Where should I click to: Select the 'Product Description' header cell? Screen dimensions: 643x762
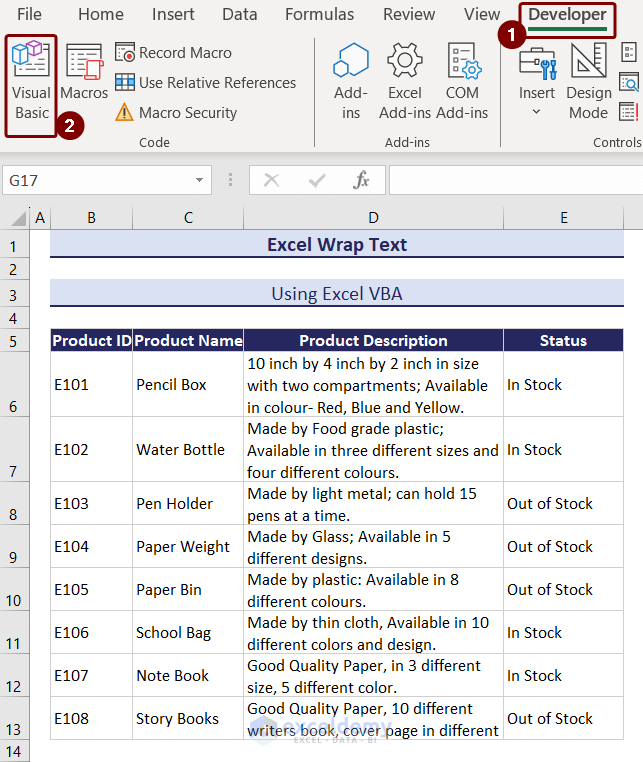pyautogui.click(x=373, y=341)
